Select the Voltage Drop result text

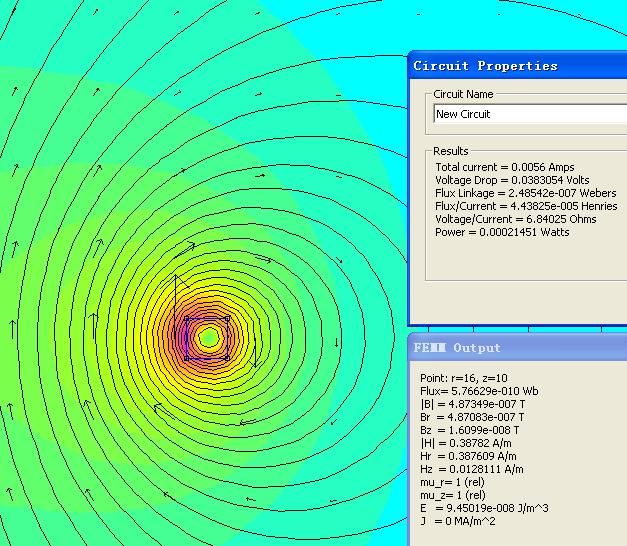512,180
